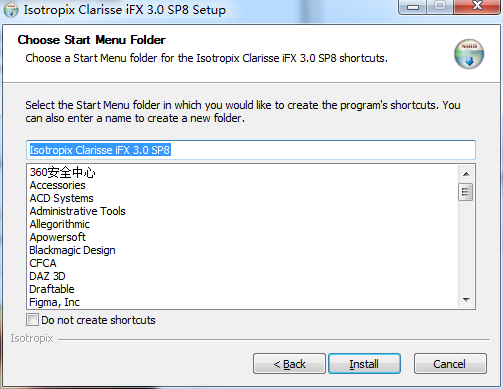Choose ACD Systems from the list

(x=61, y=198)
